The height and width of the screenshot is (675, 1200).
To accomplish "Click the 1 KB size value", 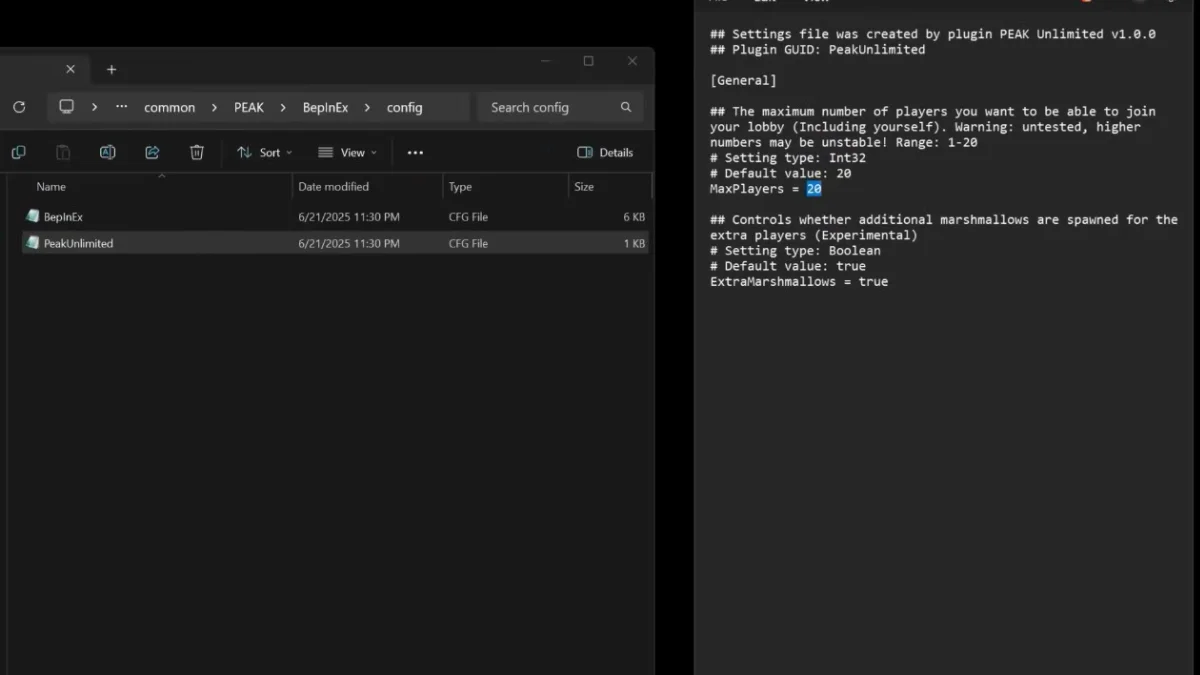I will (x=635, y=243).
